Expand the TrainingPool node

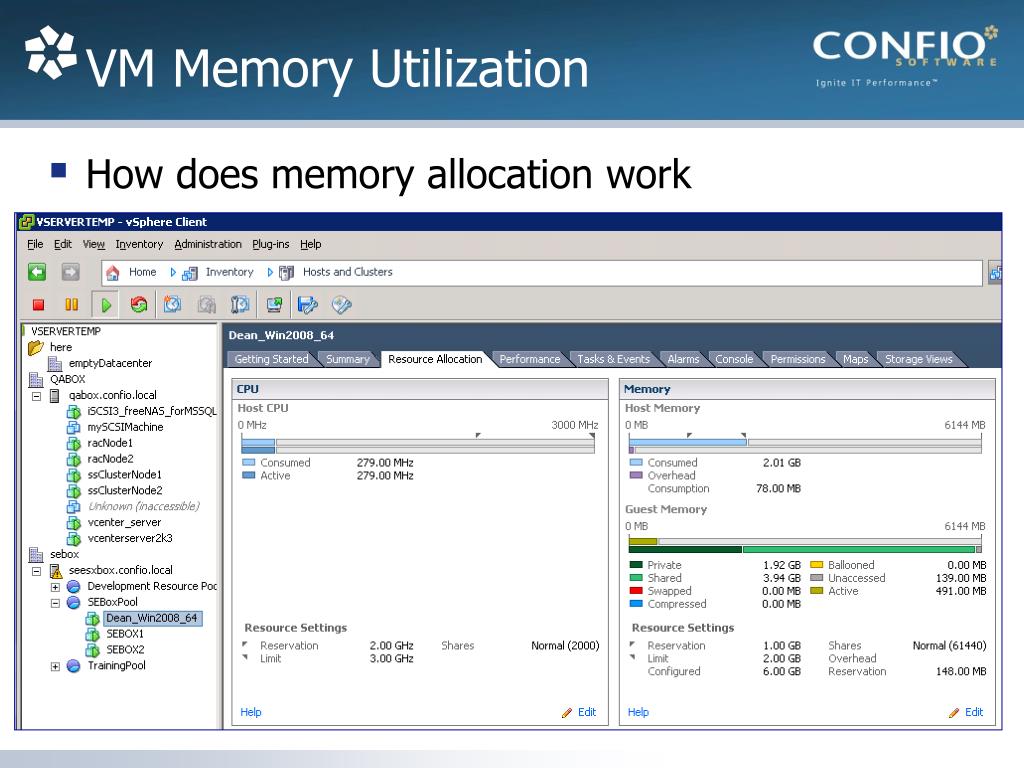[56, 666]
